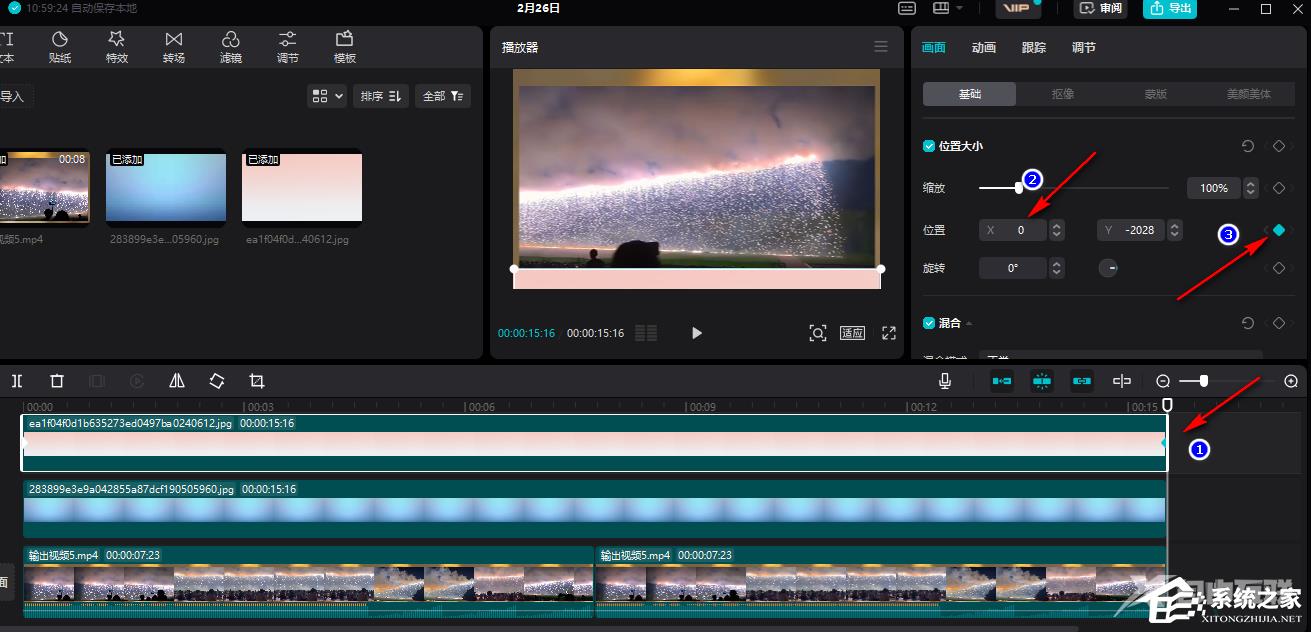The image size is (1311, 632).
Task: Open the media view mode dropdown
Action: (328, 96)
